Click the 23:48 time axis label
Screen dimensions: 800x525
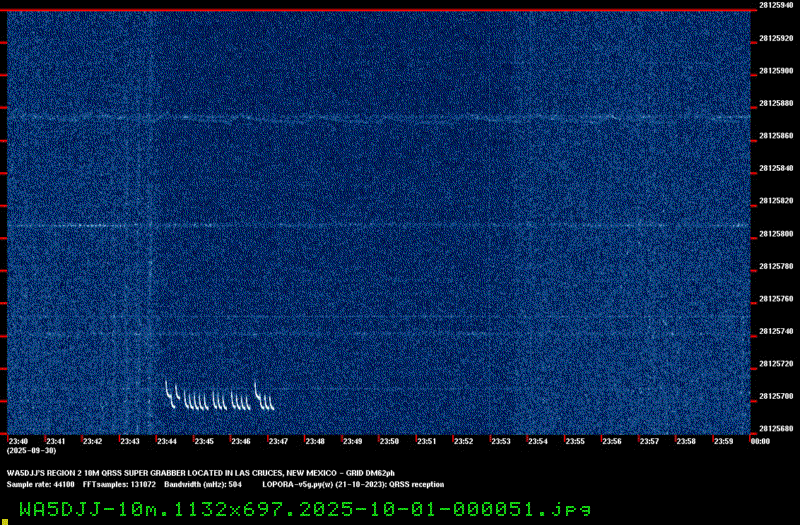click(x=315, y=441)
